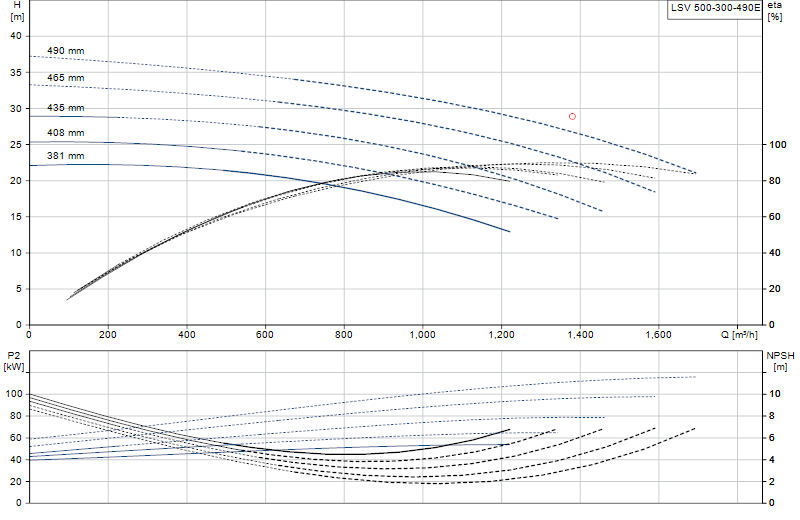Click the 1,600 flow axis tick label
Viewport: 800px width, 520px height.
click(x=659, y=335)
